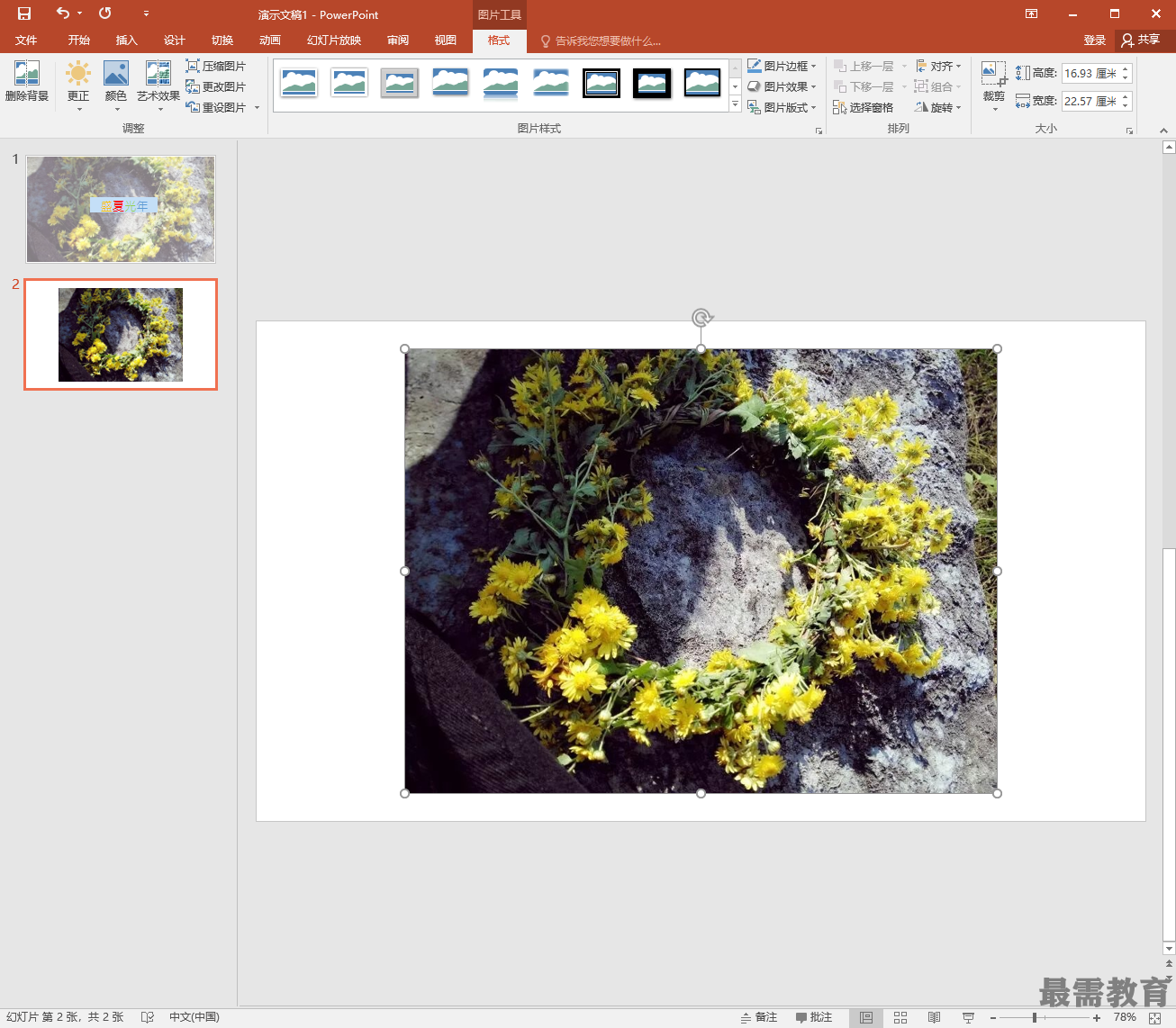Click the Undo arrow icon
This screenshot has width=1176, height=1028.
62,14
